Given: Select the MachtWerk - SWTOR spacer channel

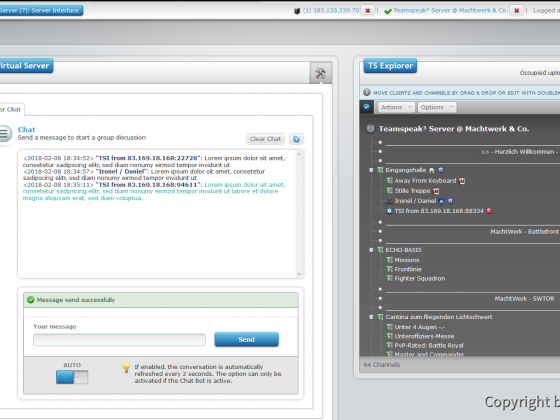Looking at the screenshot, I should pyautogui.click(x=524, y=299).
